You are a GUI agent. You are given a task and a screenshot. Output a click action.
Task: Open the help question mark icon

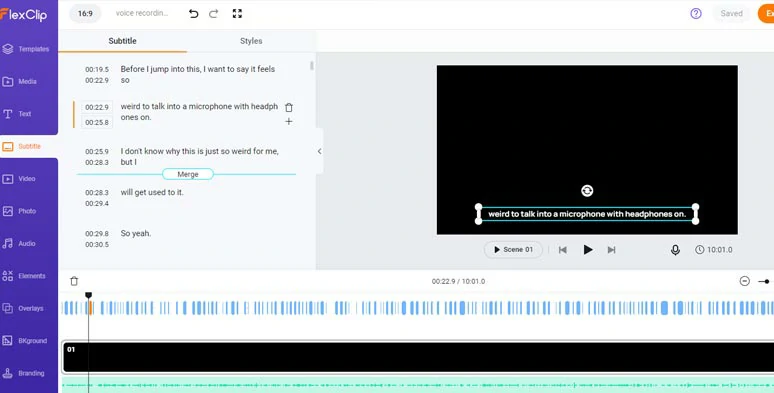tap(696, 14)
